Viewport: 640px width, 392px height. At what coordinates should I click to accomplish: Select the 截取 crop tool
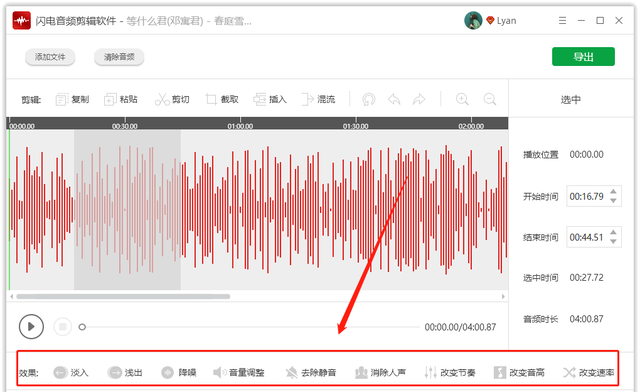(x=222, y=99)
